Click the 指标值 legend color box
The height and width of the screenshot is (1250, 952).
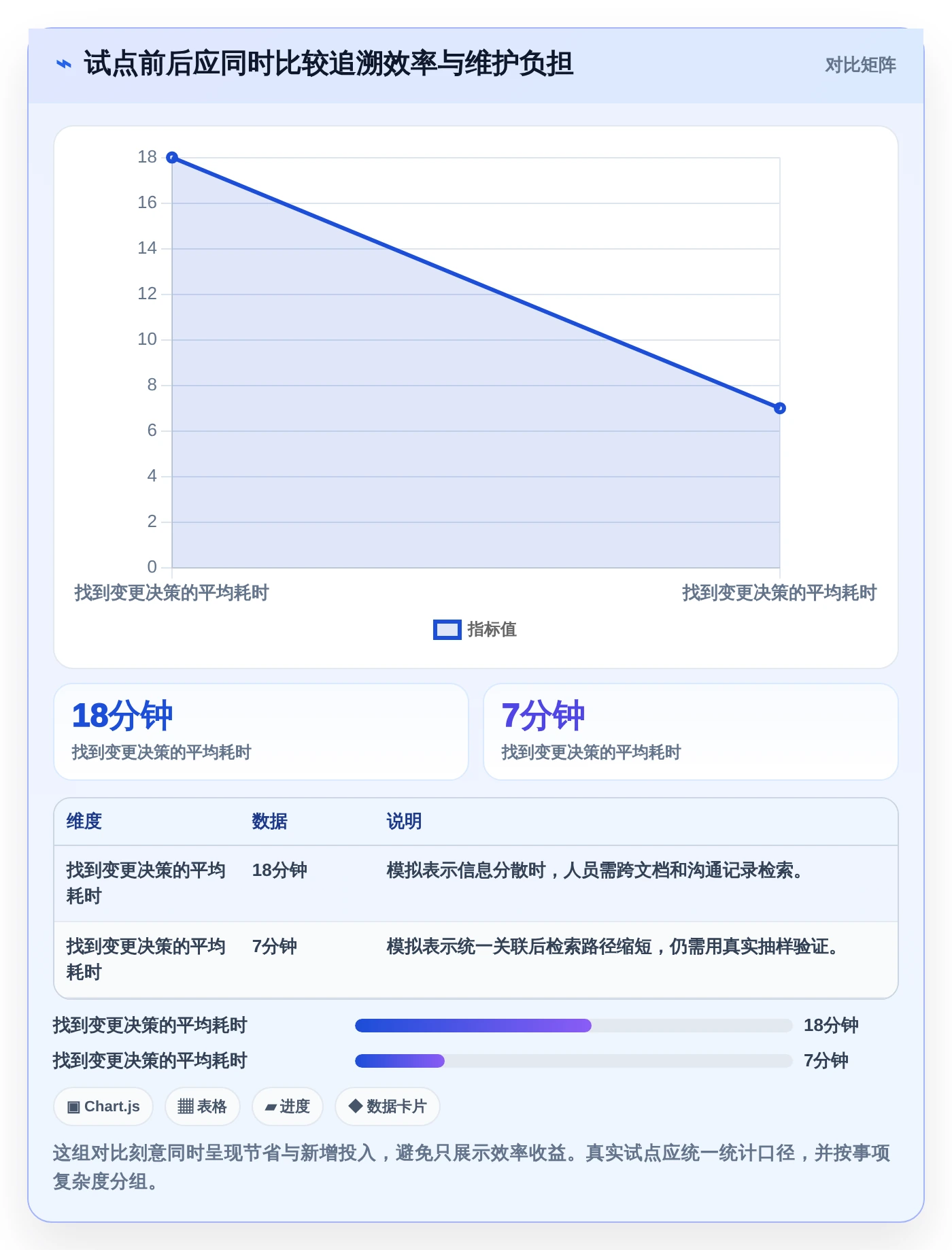point(447,630)
